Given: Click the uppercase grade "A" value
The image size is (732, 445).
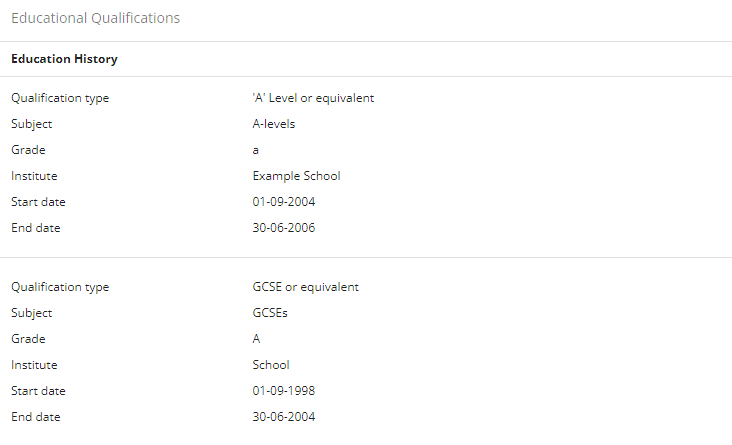Looking at the screenshot, I should (x=256, y=339).
